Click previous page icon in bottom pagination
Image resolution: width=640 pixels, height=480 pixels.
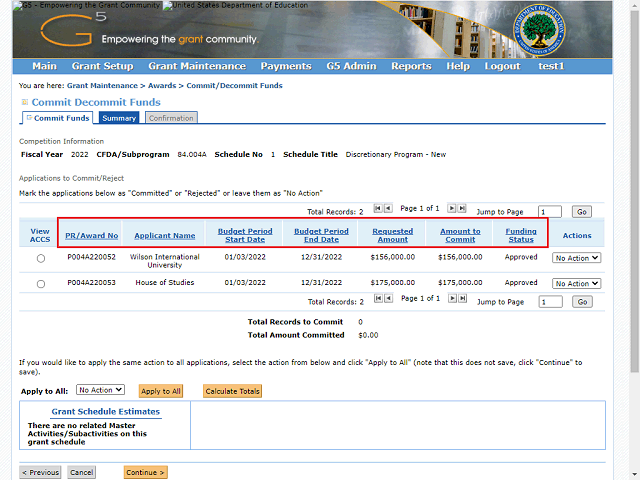(x=389, y=298)
